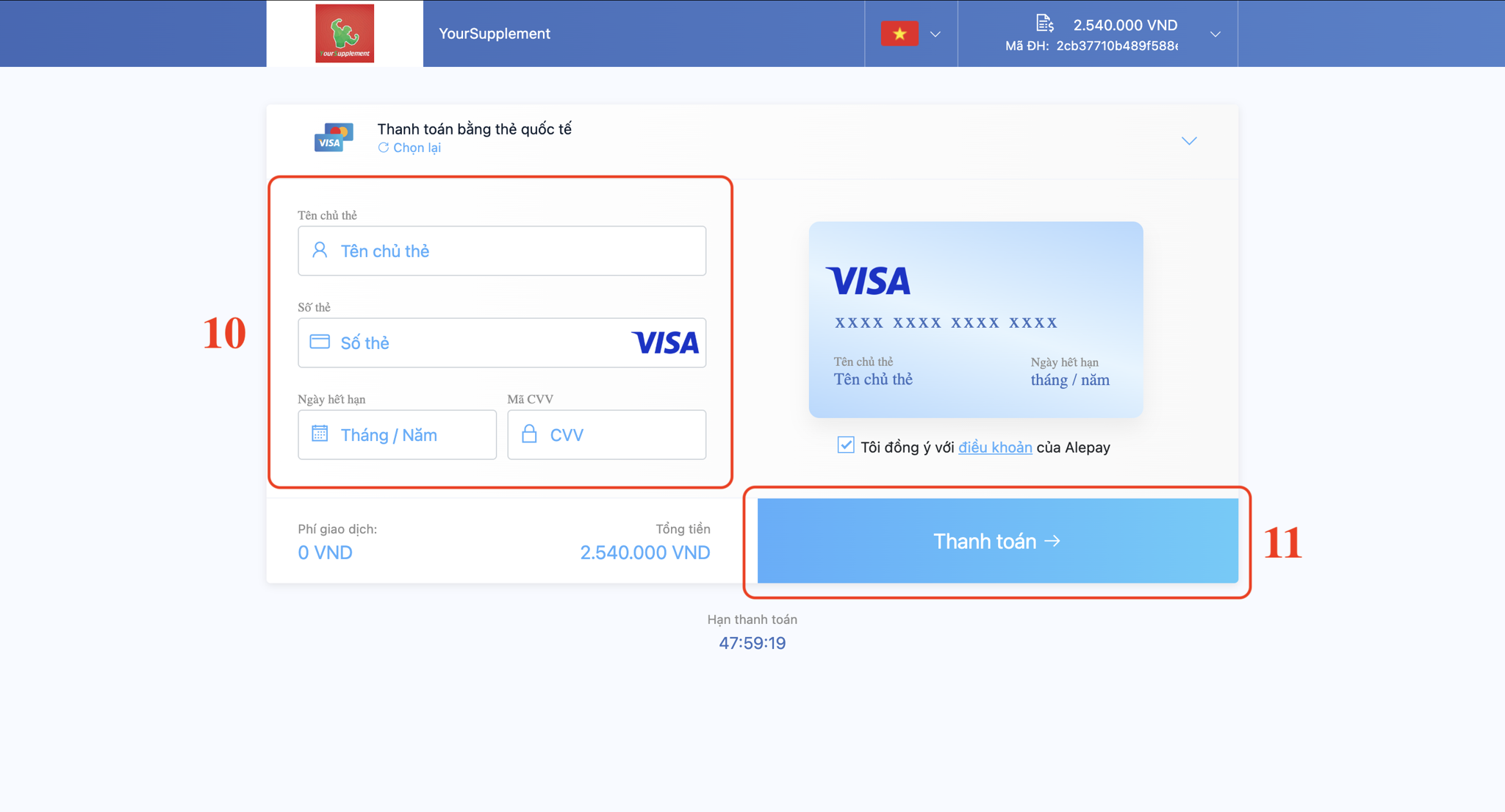Click the Vietnam flag language icon
1505x812 pixels.
click(899, 34)
